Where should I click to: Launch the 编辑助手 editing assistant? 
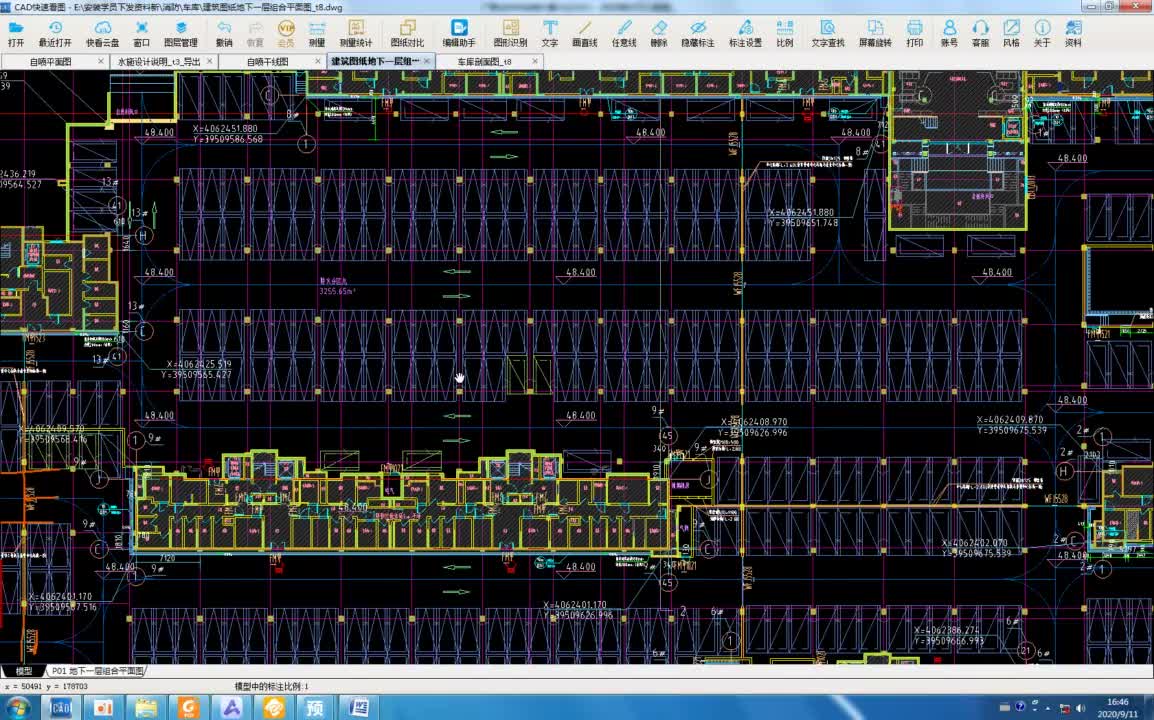(x=459, y=33)
